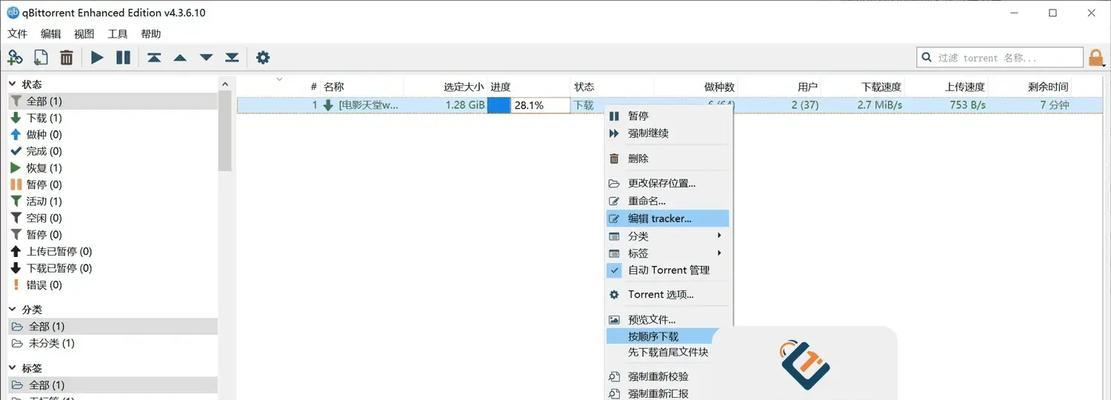This screenshot has width=1111, height=400.
Task: Expand the 分类 submenu in context menu
Action: [668, 236]
